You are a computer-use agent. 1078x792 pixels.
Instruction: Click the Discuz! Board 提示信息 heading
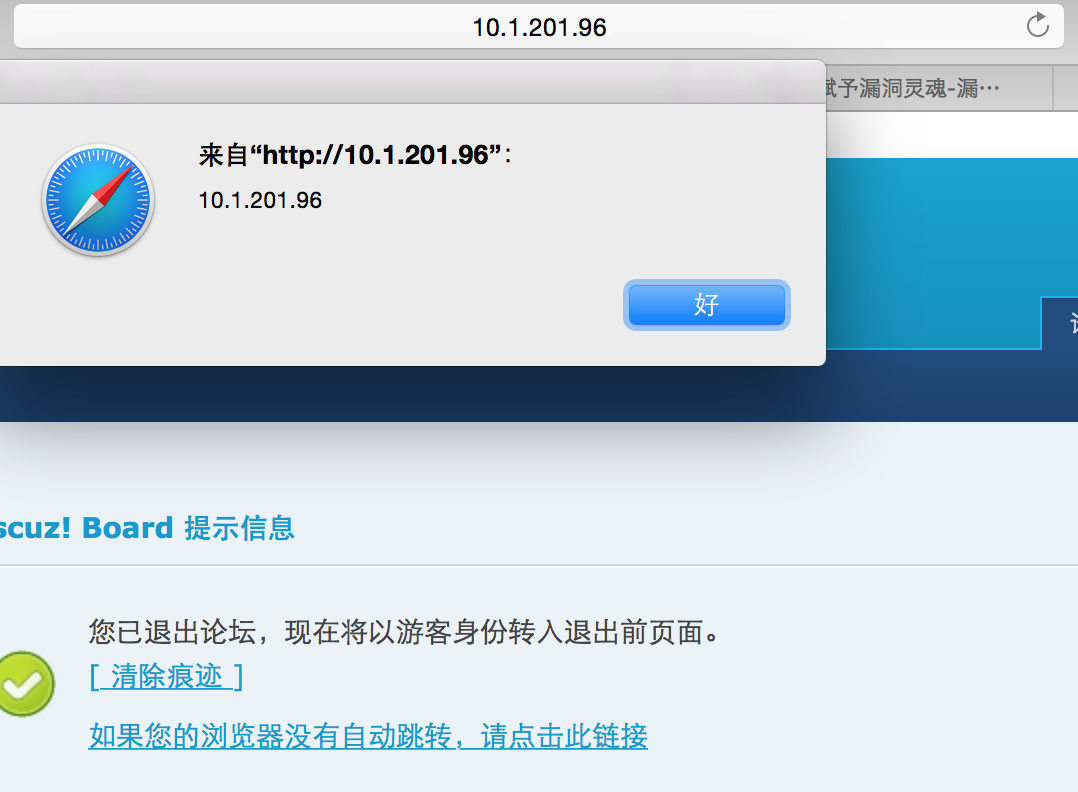tap(147, 528)
